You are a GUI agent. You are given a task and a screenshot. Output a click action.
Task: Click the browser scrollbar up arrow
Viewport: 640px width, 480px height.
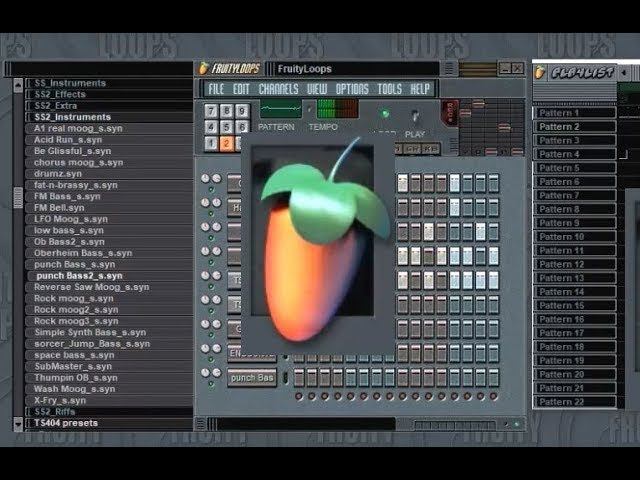tap(18, 85)
